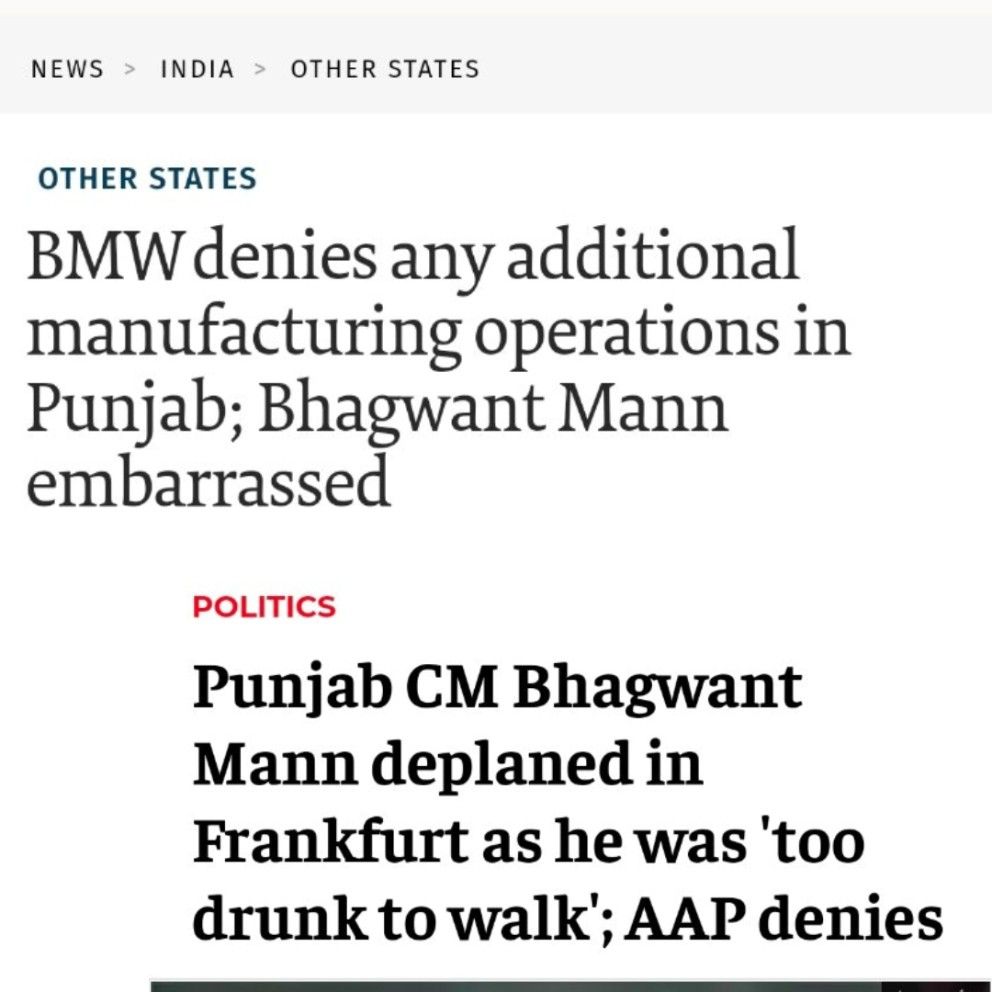Click 'Mann deplaned in' headline line

point(447,764)
